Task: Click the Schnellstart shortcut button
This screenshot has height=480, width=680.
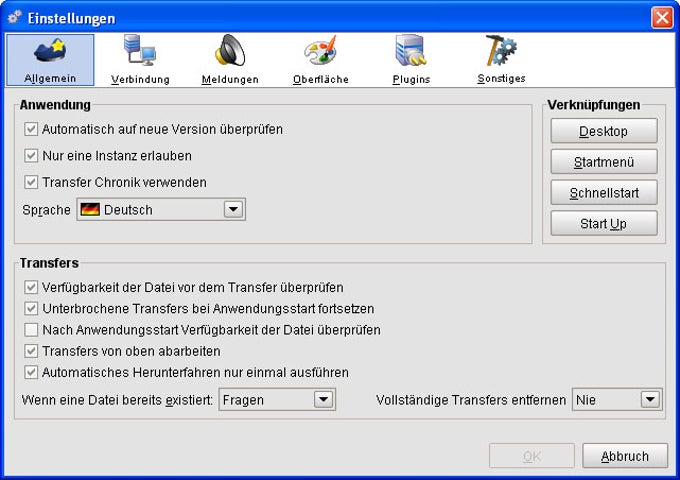Action: click(604, 192)
